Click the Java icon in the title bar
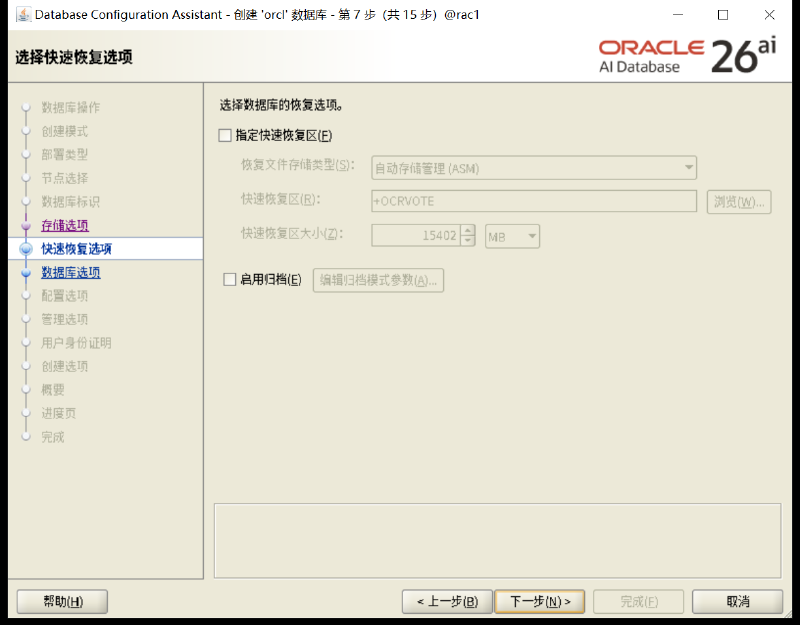 pyautogui.click(x=23, y=14)
